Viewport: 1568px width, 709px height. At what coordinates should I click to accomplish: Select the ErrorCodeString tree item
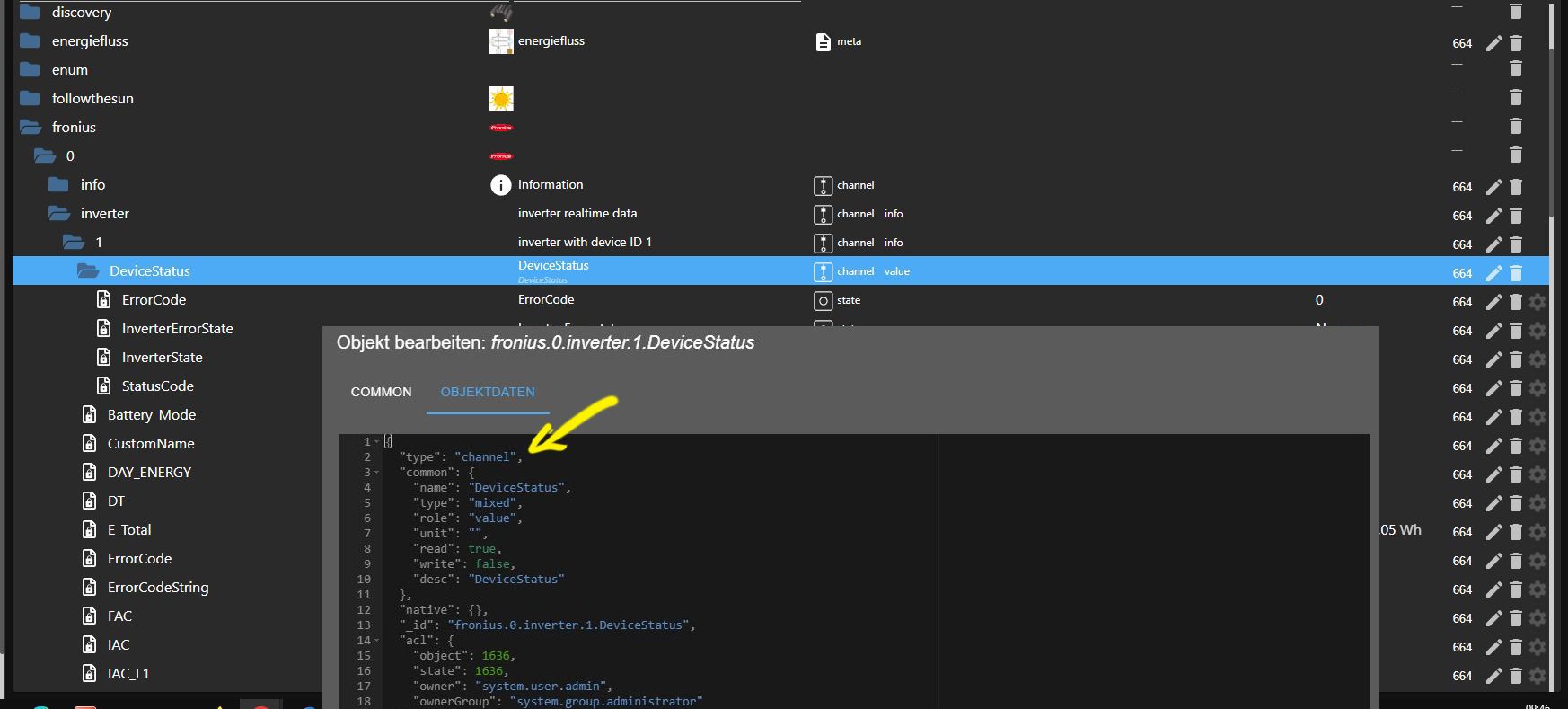pyautogui.click(x=158, y=587)
